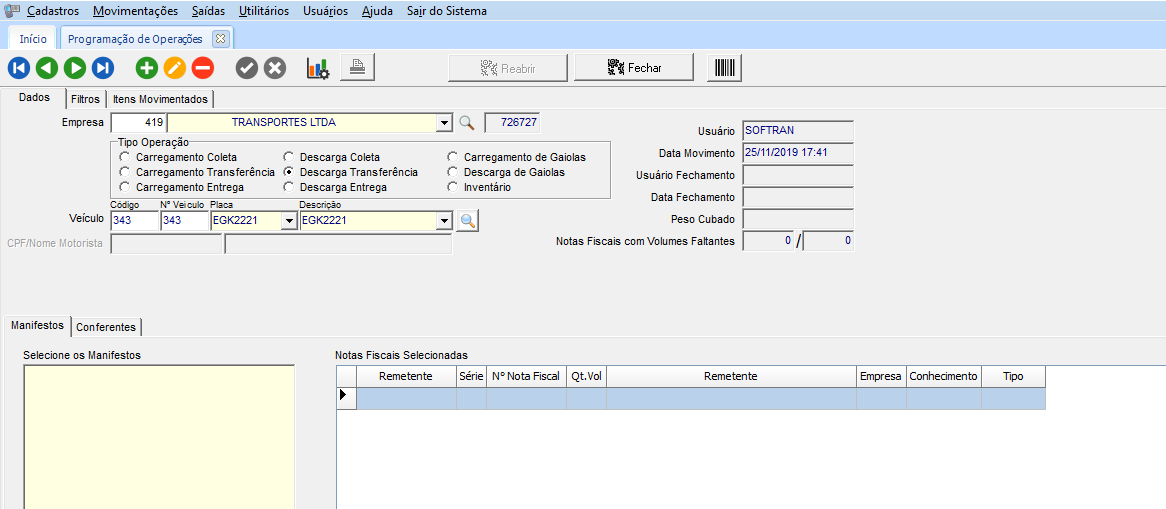Image resolution: width=1166 pixels, height=509 pixels.
Task: Click Sair do Sistema menu item
Action: (448, 11)
